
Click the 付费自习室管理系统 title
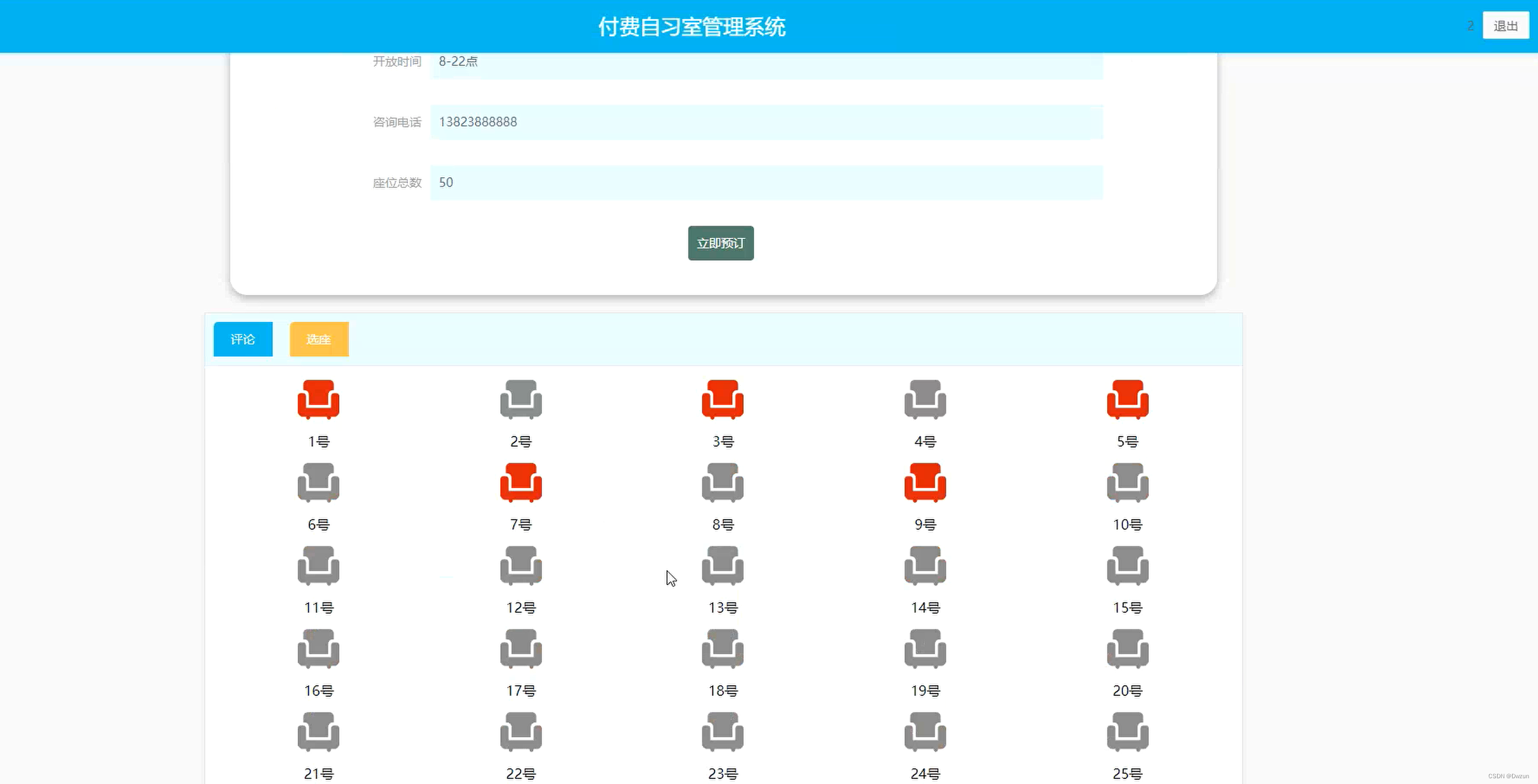691,27
